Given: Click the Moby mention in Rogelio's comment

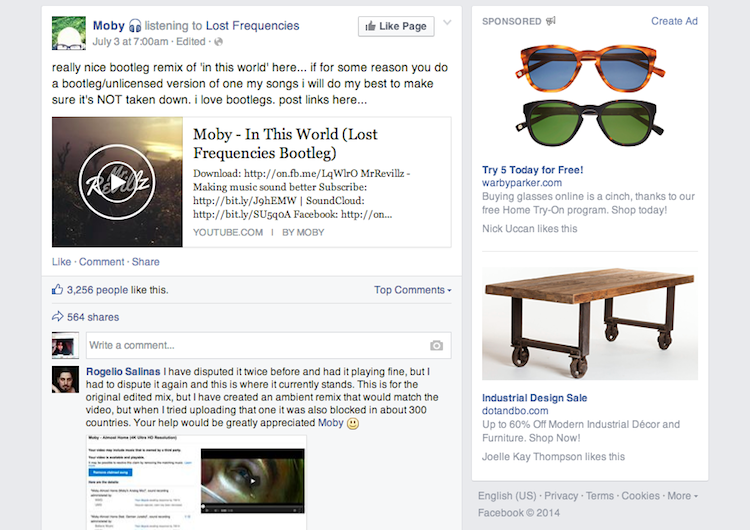Looking at the screenshot, I should tap(331, 423).
